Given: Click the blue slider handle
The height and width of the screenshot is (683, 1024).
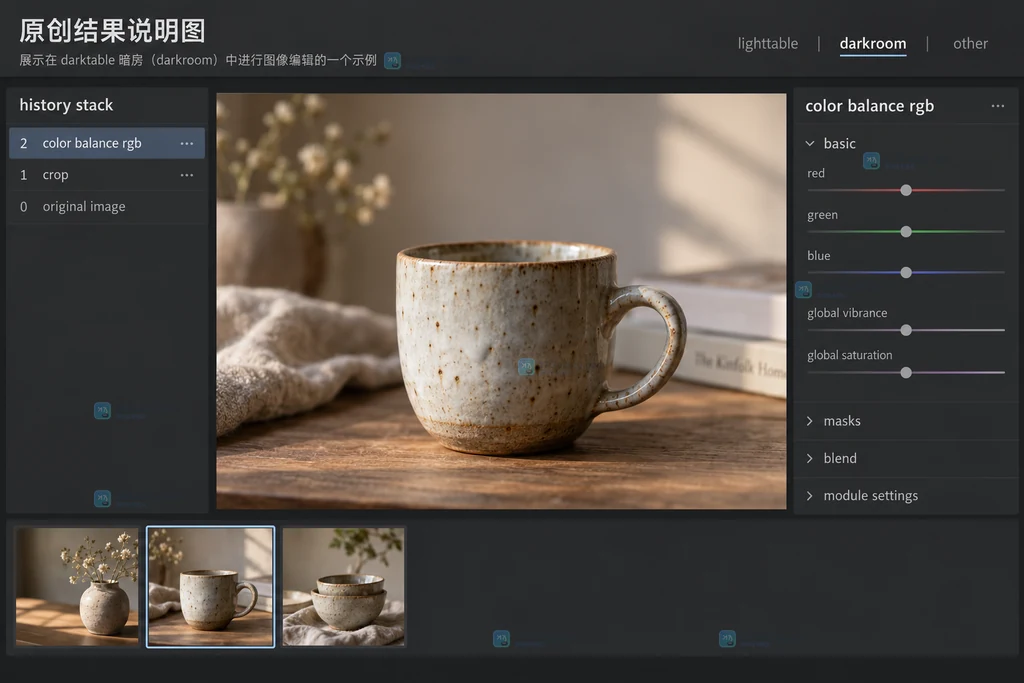Looking at the screenshot, I should (906, 272).
